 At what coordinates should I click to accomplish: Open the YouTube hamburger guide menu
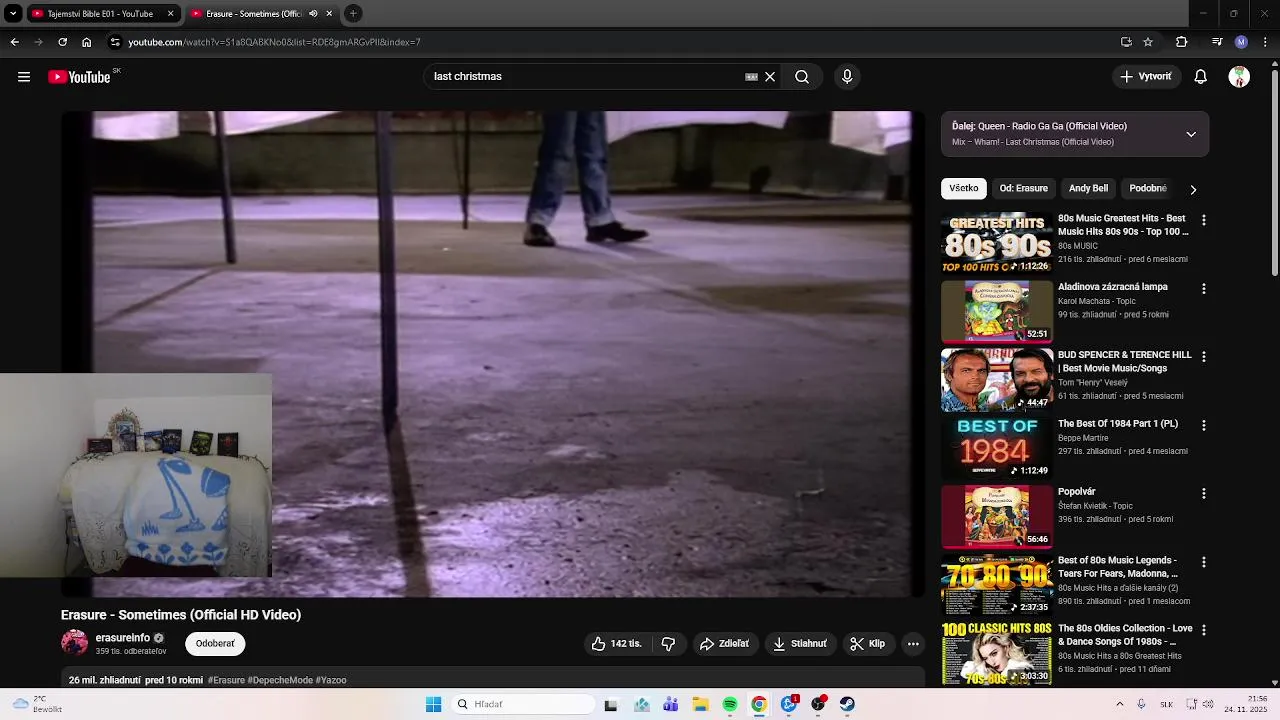coord(24,77)
